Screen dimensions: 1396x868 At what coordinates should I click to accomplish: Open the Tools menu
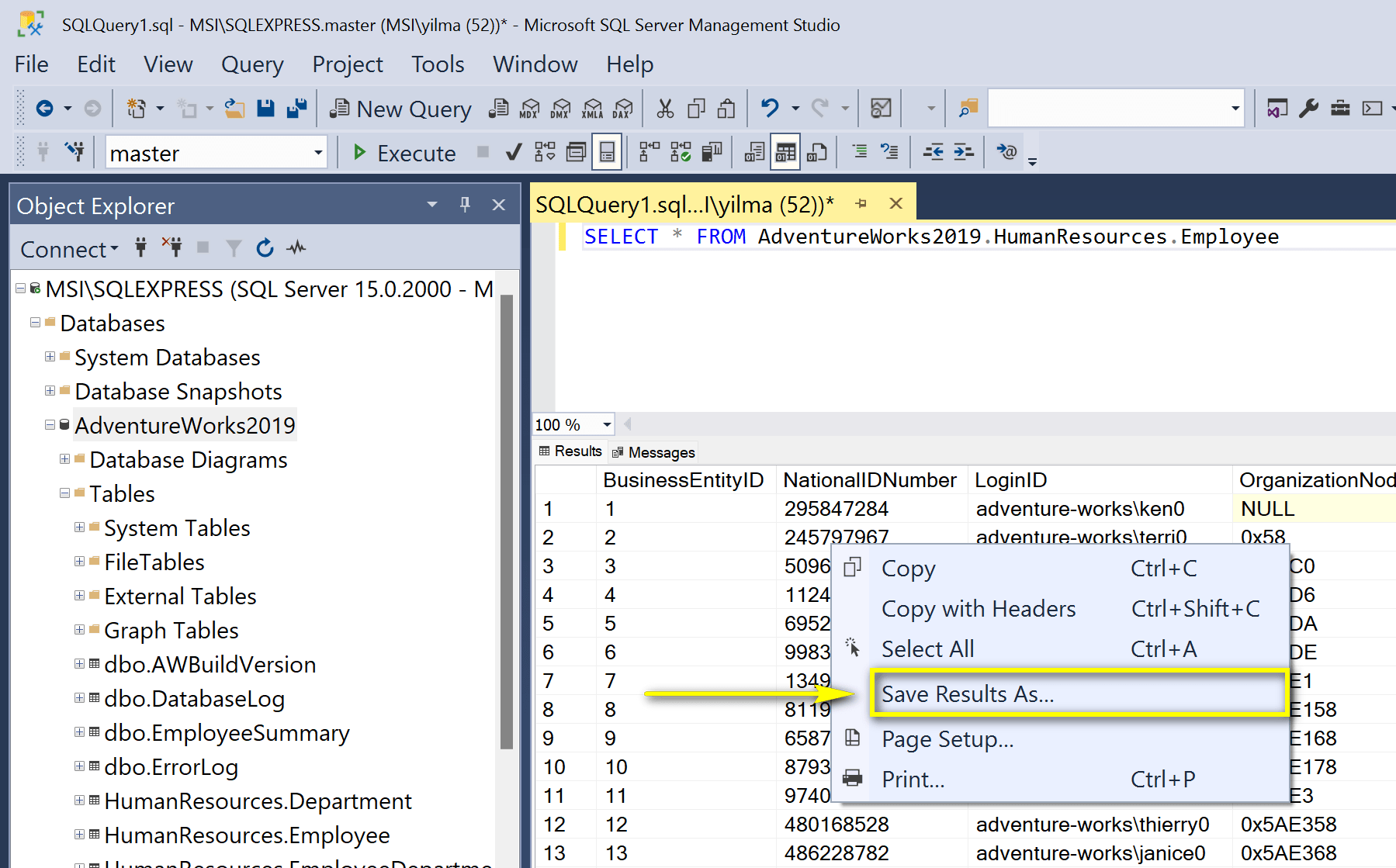pos(438,64)
